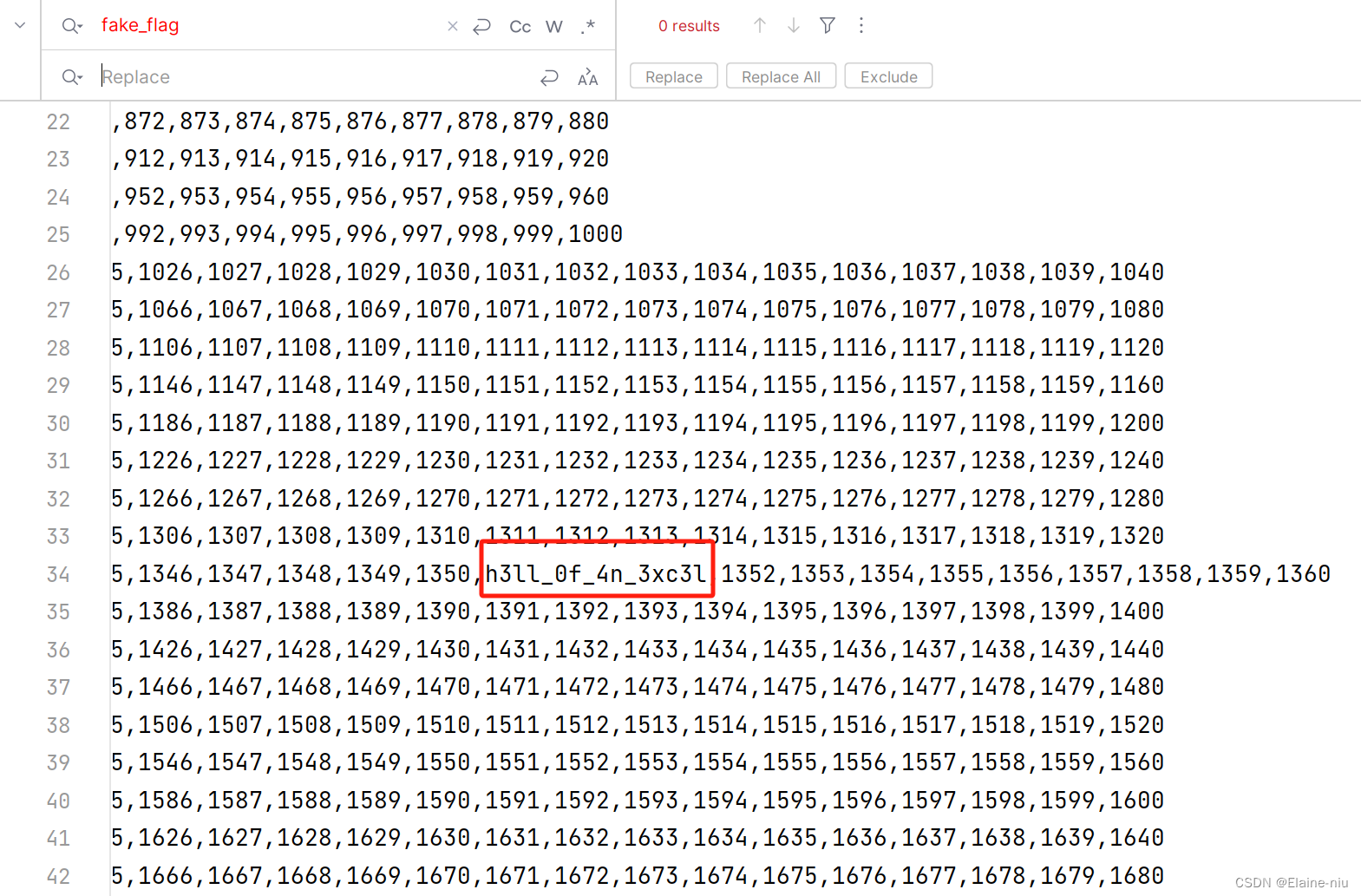Open search history dropdown in find field
This screenshot has width=1361, height=896.
pyautogui.click(x=72, y=26)
